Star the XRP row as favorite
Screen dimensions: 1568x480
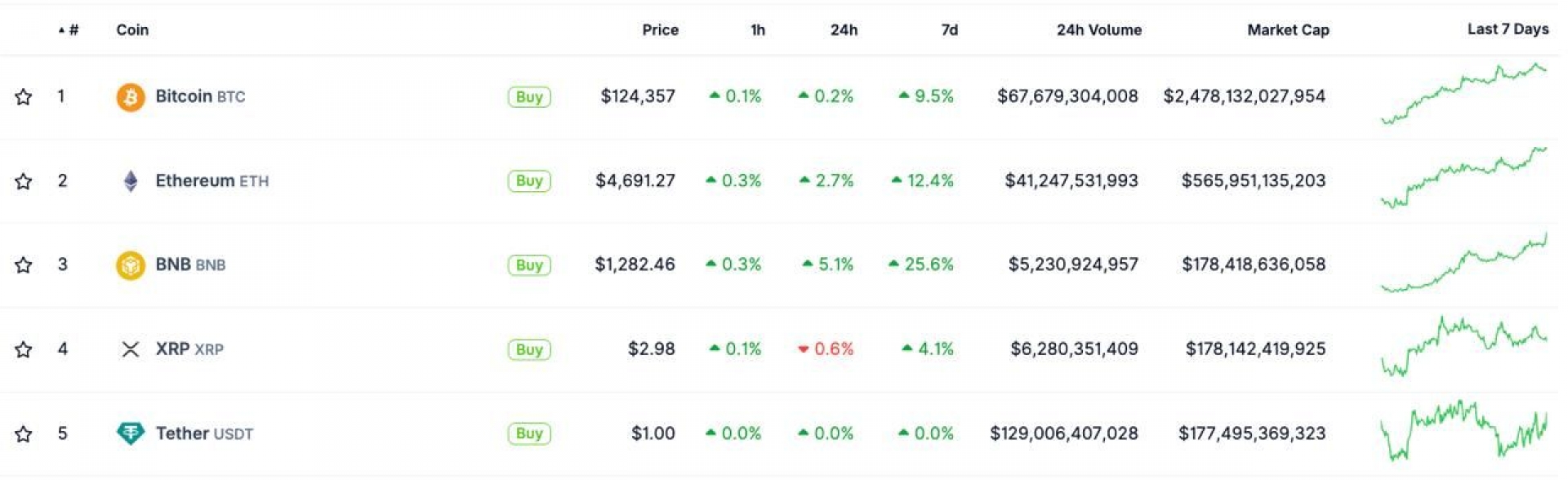click(x=24, y=349)
